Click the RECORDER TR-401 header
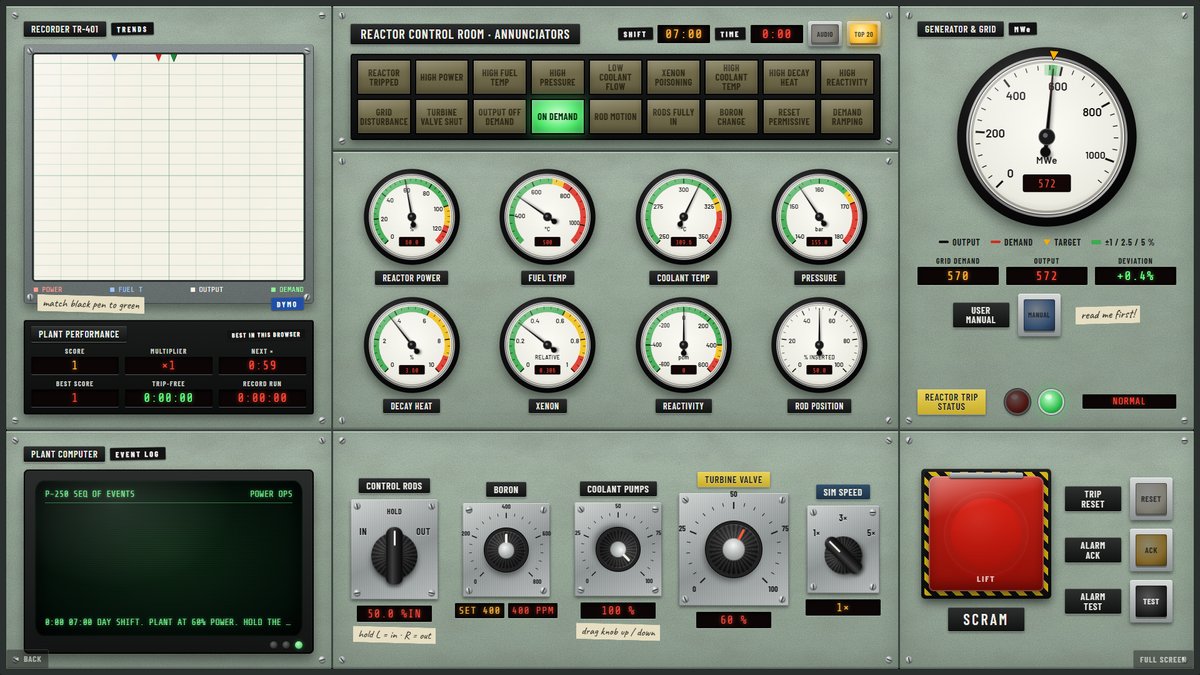 65,29
